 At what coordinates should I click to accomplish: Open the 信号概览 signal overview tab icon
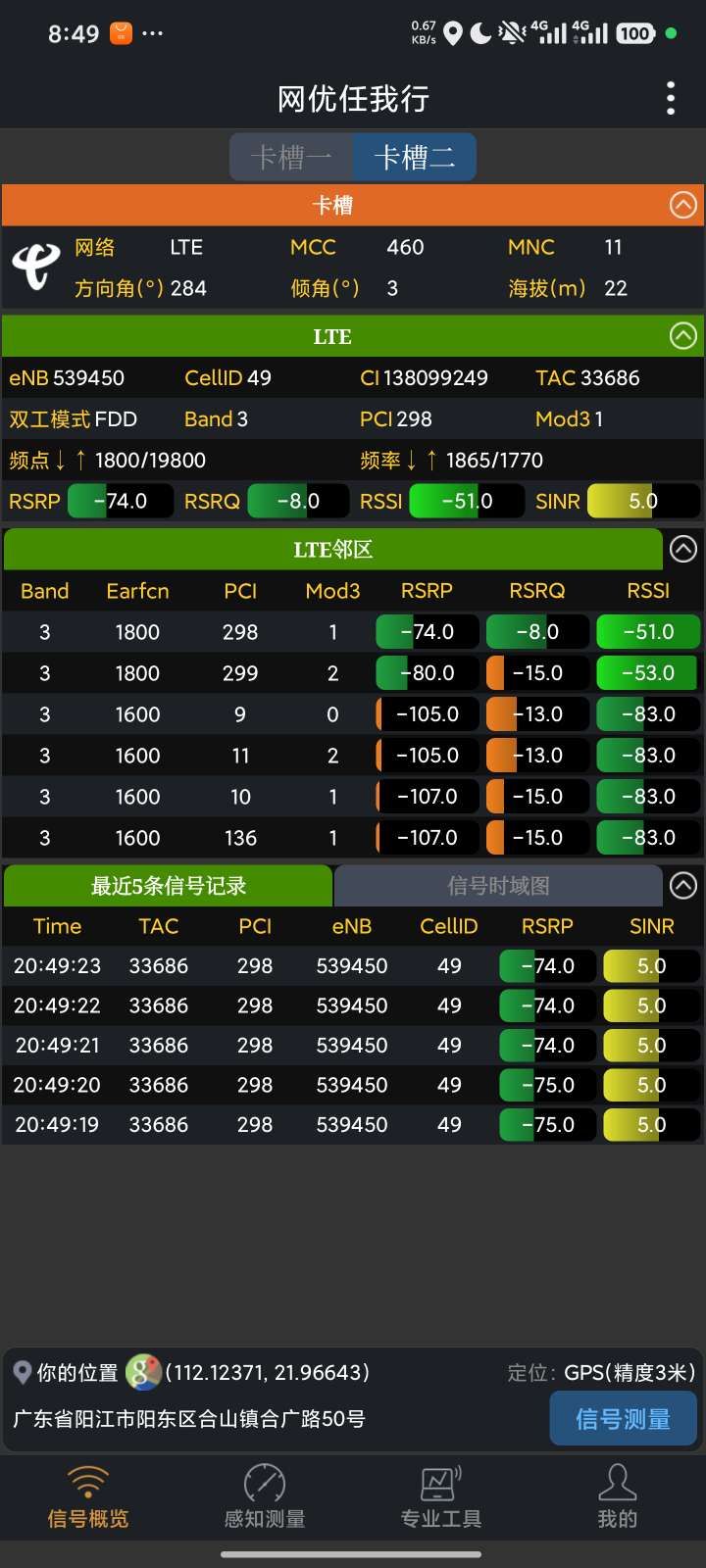pyautogui.click(x=88, y=1484)
